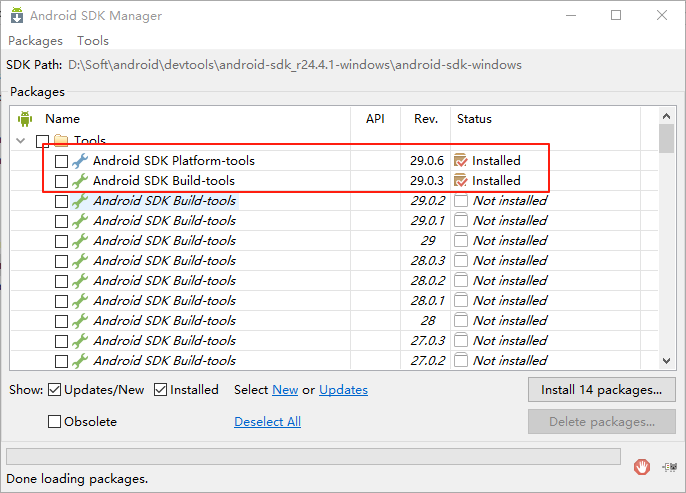Click the Build-tools 29.0.2 wrench icon
686x493 pixels.
(80, 201)
